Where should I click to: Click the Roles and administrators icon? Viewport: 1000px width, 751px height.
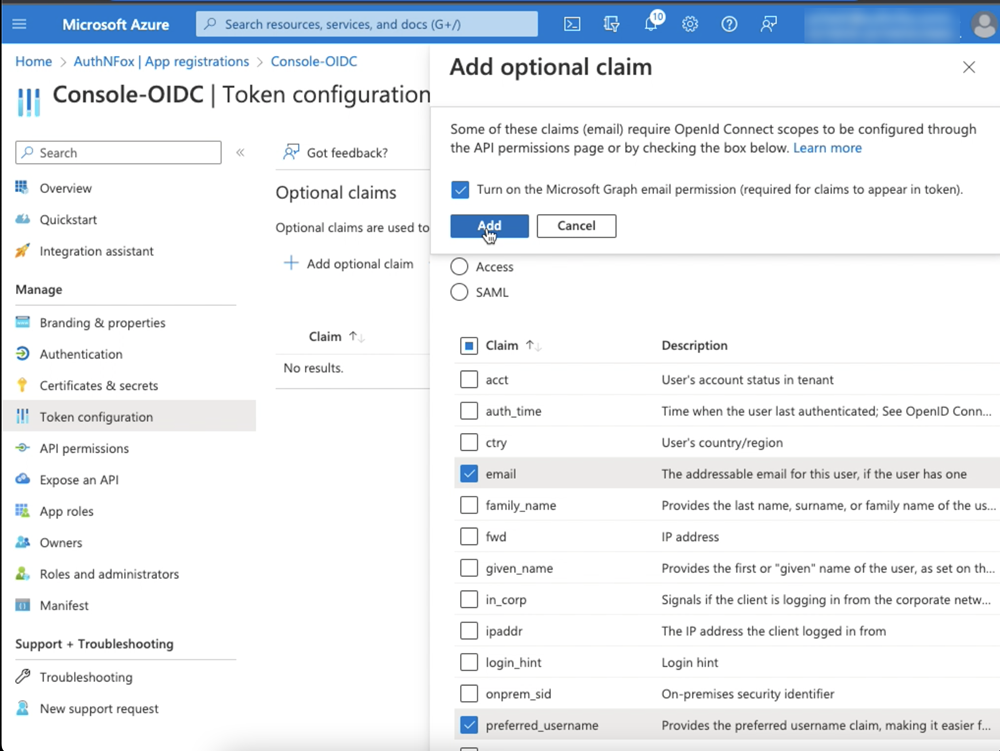click(22, 573)
